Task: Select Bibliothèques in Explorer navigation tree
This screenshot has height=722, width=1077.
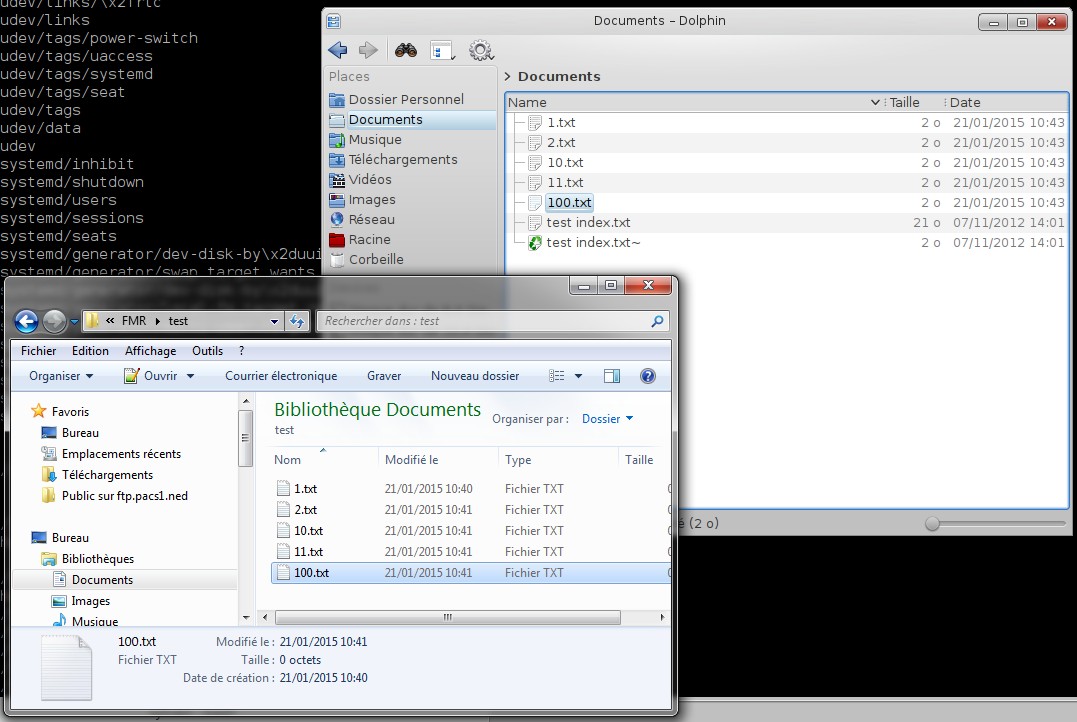Action: [x=87, y=559]
